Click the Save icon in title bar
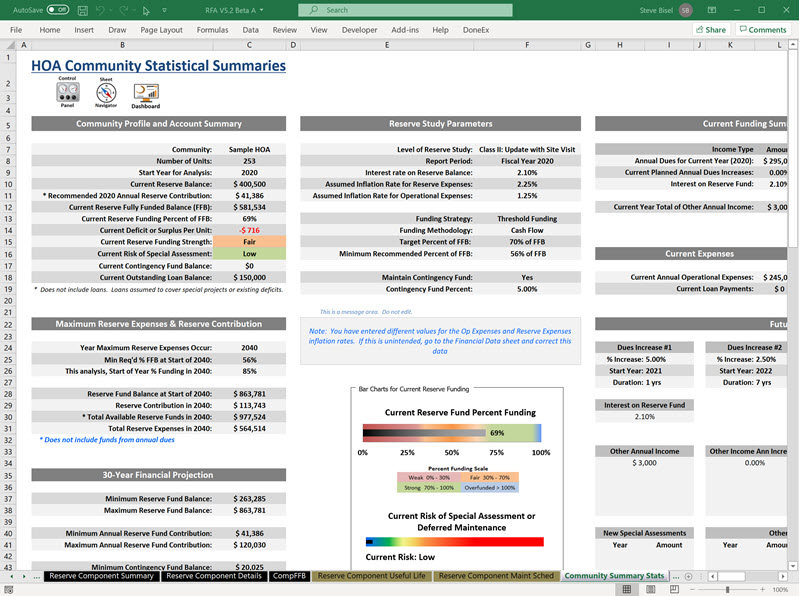The height and width of the screenshot is (596, 800). (82, 9)
